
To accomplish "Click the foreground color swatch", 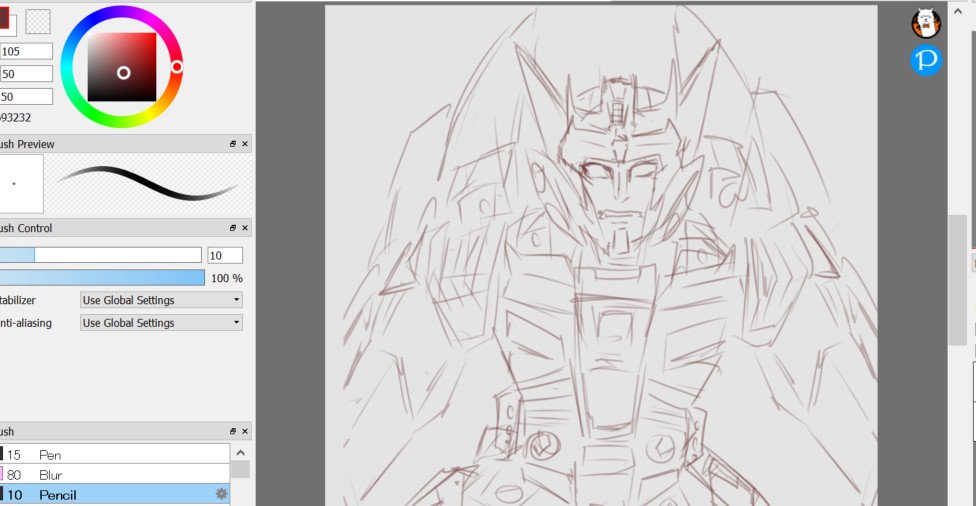I will point(4,18).
